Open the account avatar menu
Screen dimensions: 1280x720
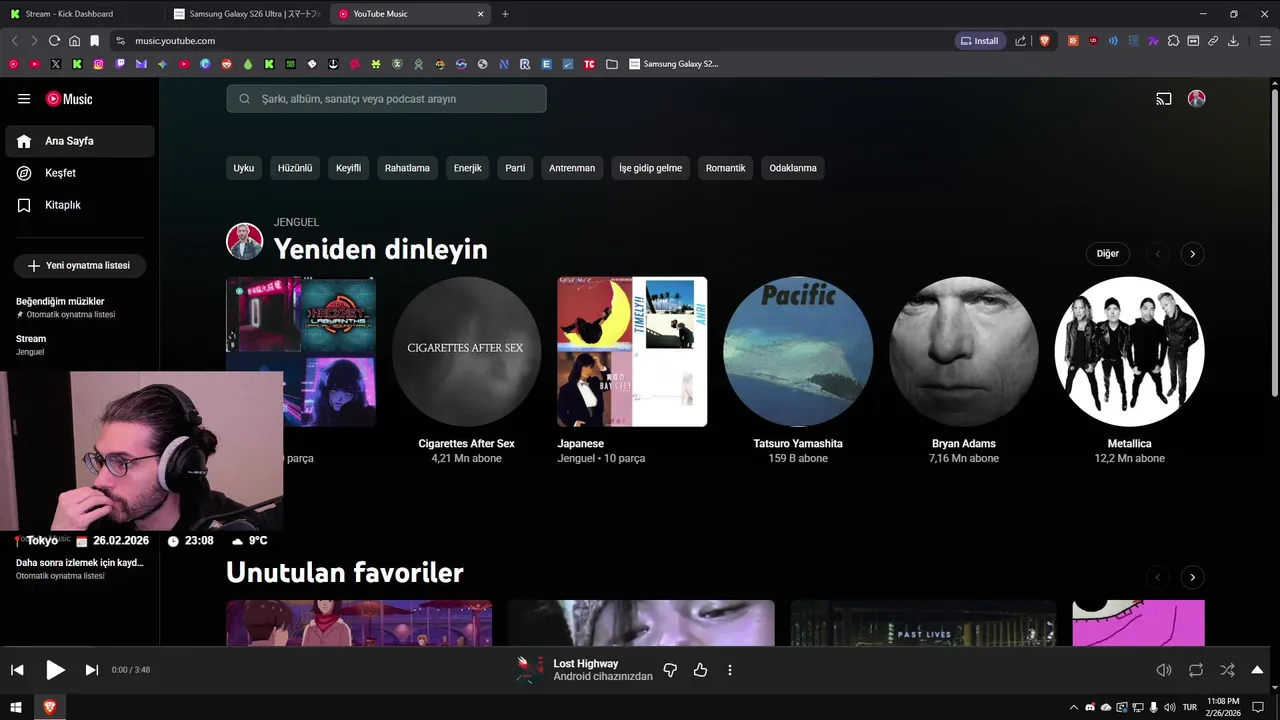[x=1196, y=99]
